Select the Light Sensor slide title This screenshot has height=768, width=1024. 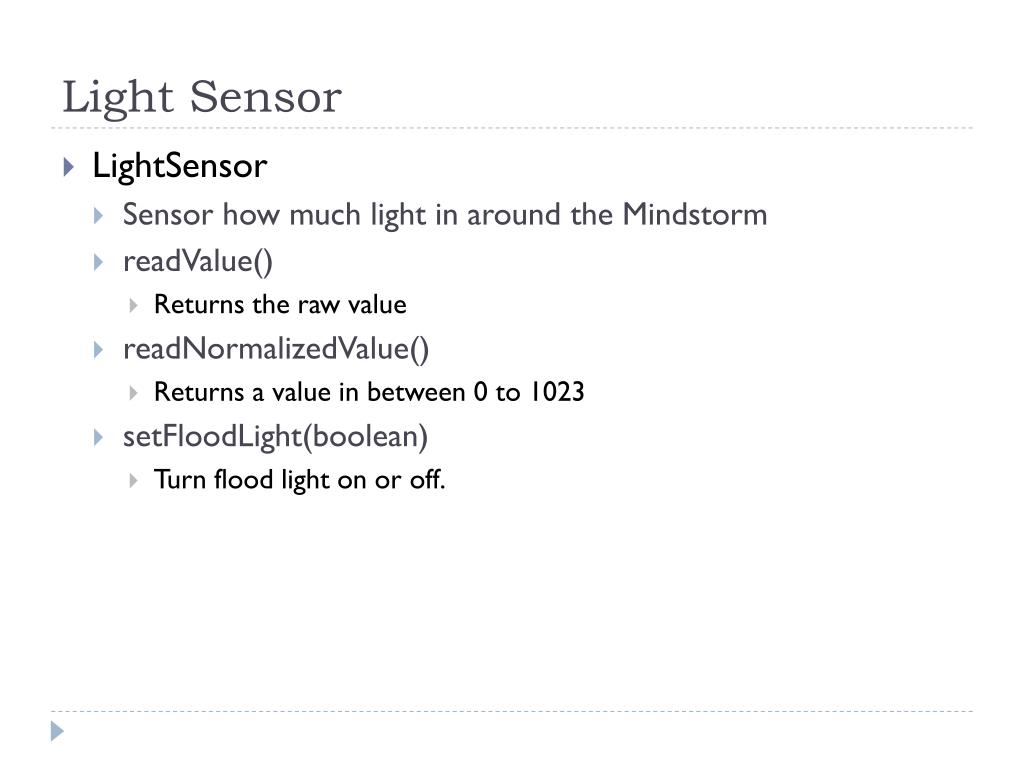[202, 98]
